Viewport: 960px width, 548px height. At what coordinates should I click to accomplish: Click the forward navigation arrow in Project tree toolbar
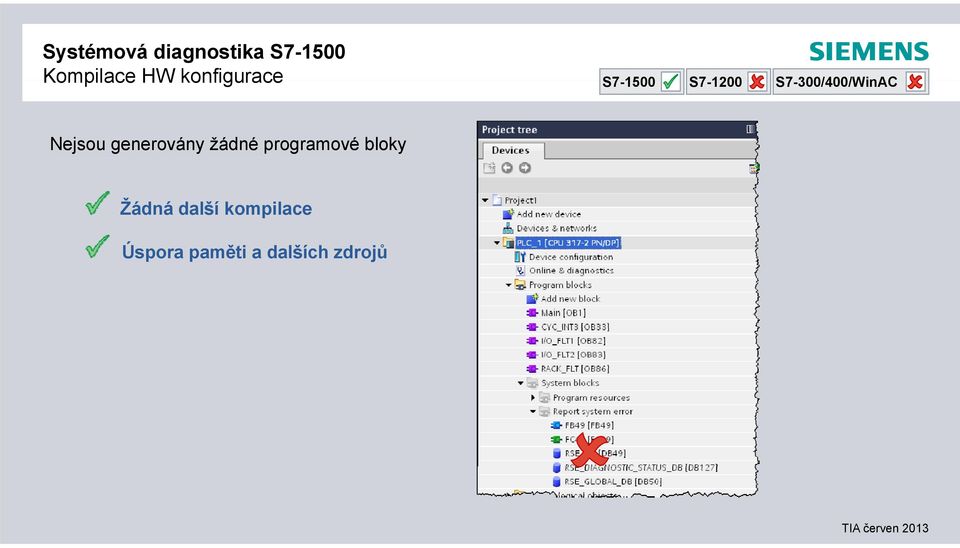pyautogui.click(x=525, y=168)
